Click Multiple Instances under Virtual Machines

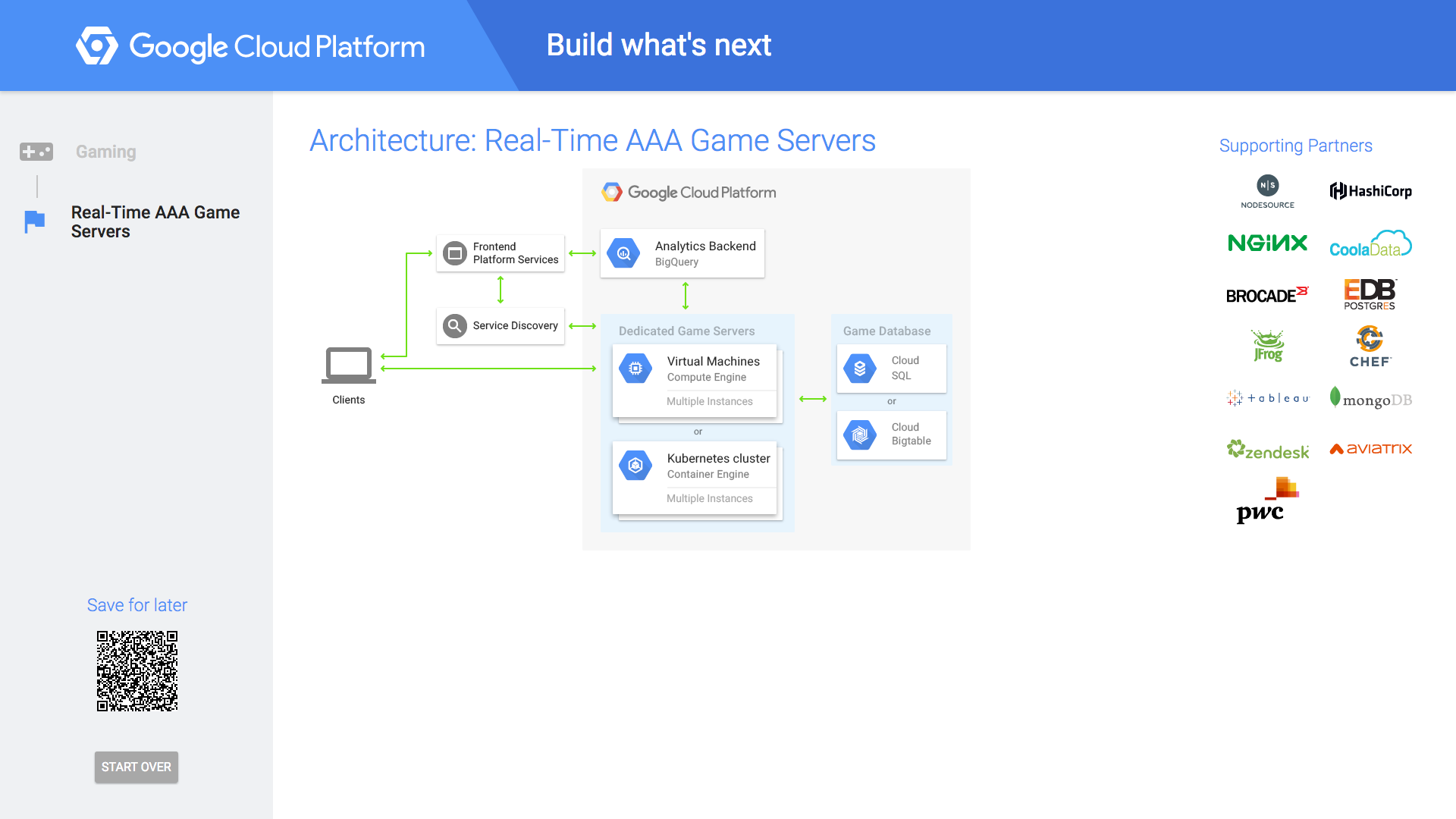710,401
